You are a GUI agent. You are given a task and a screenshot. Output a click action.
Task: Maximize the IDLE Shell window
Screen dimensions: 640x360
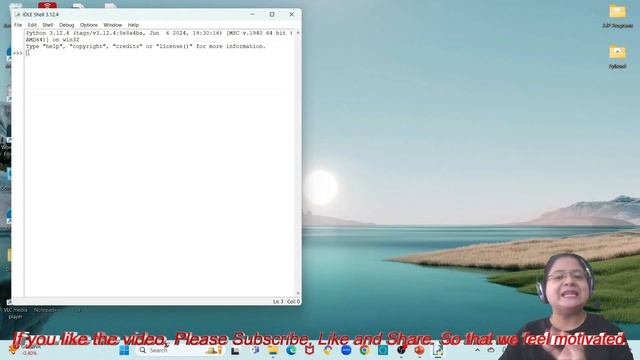(x=272, y=14)
